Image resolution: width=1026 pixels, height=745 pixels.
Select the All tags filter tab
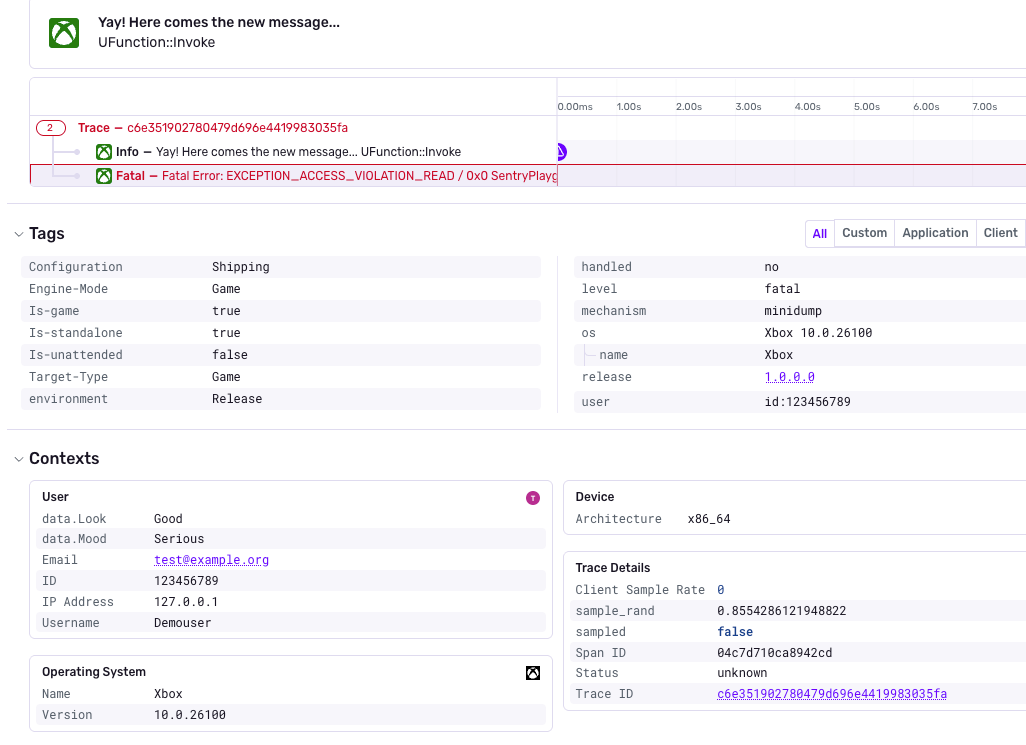tap(820, 234)
